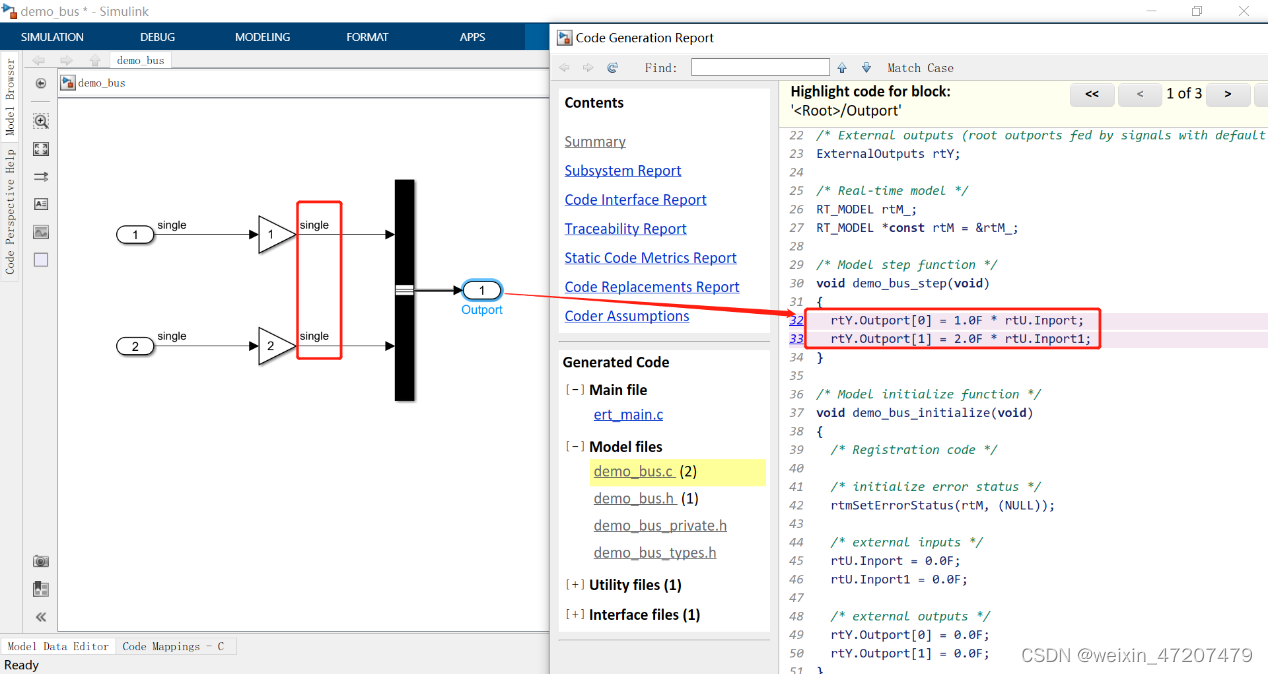Open the Code Perspective Help side tab
Image resolution: width=1268 pixels, height=674 pixels.
click(10, 211)
